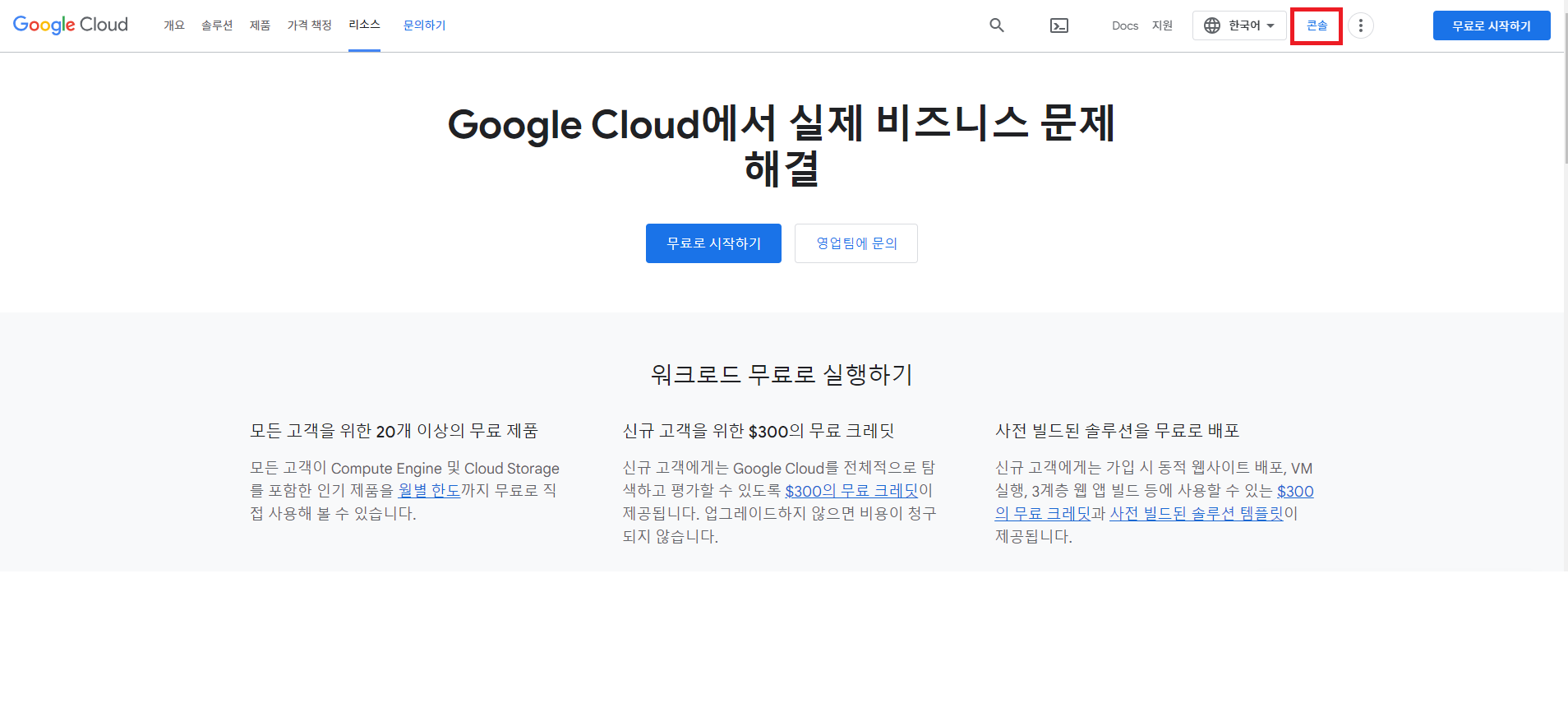Click heading 워크로드 무료로 실행하기
This screenshot has height=717, width=1568.
(x=782, y=375)
